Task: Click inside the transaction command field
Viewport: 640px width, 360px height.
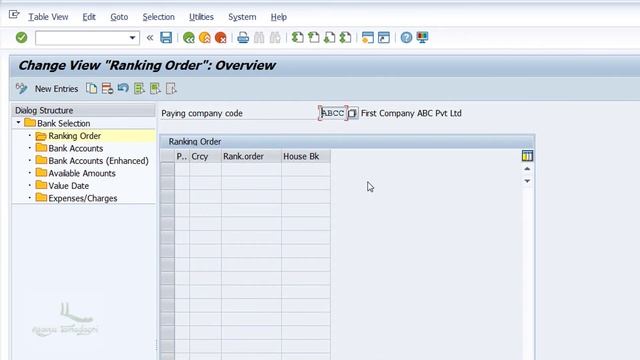Action: click(82, 38)
